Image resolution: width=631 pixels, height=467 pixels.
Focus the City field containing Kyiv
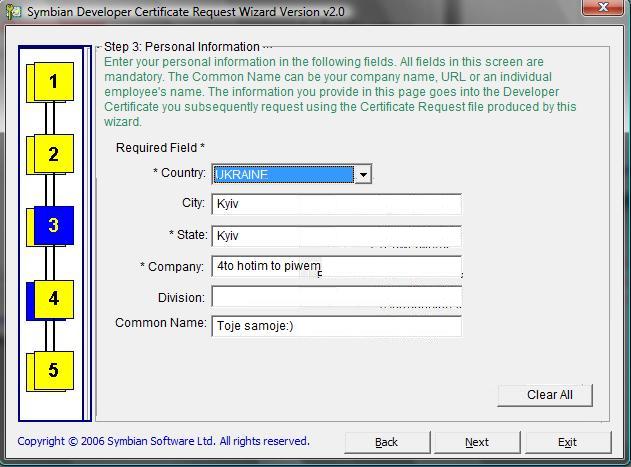pyautogui.click(x=336, y=204)
